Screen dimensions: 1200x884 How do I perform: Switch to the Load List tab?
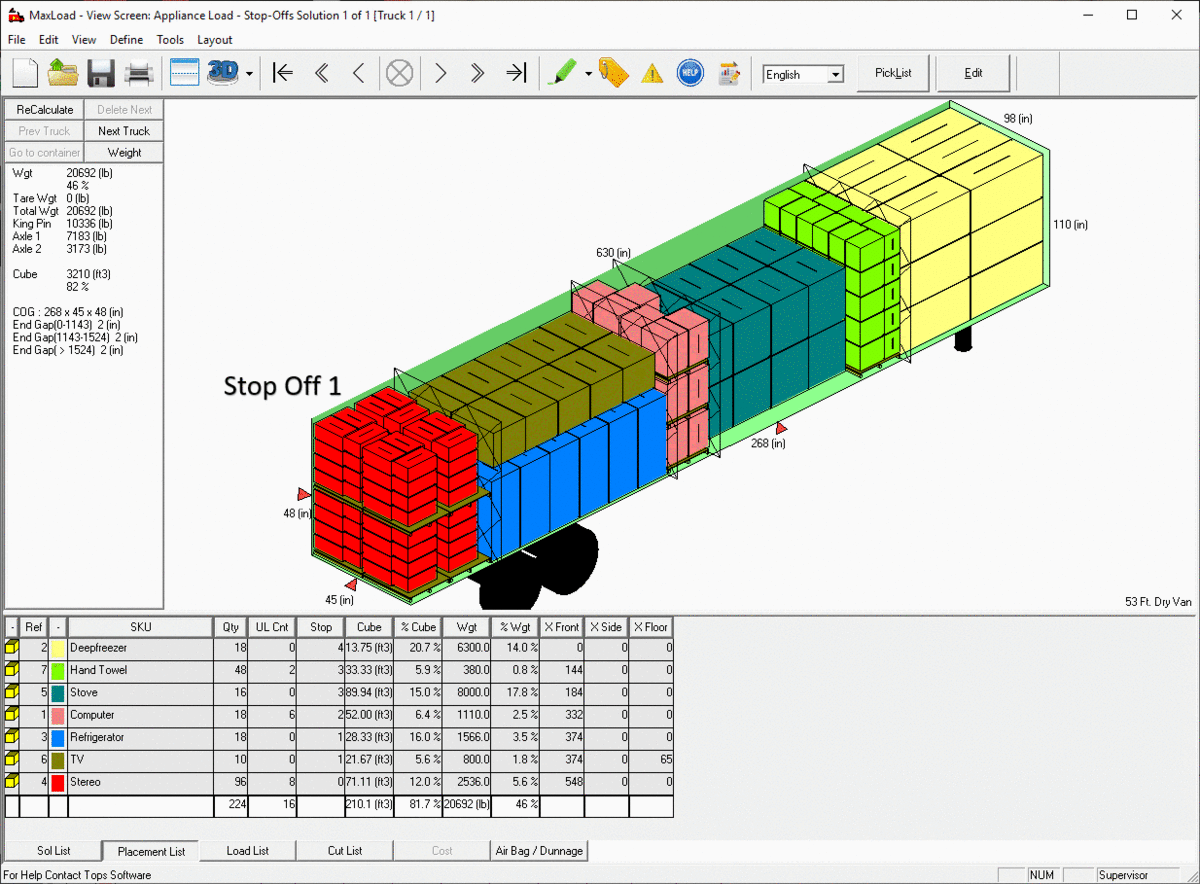click(x=247, y=851)
